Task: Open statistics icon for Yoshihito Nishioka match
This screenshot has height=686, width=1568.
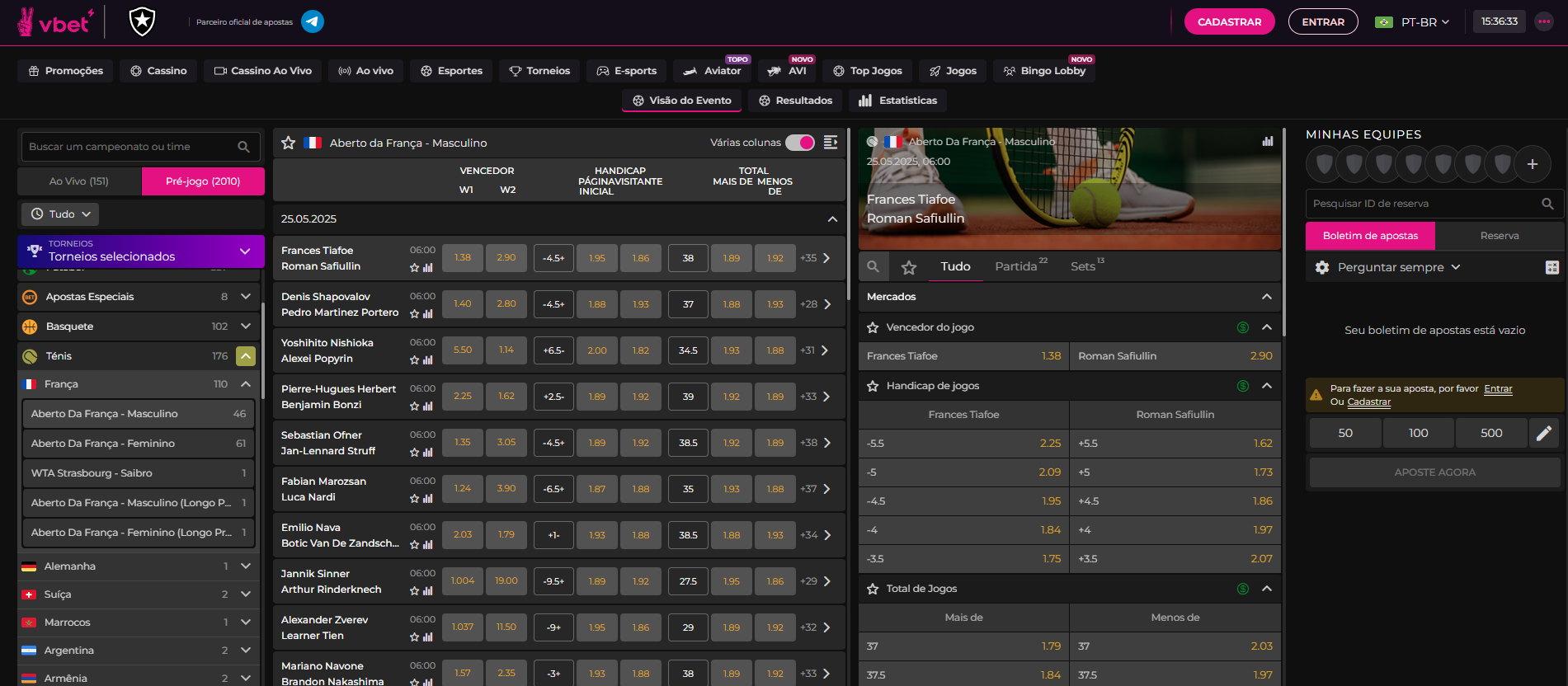Action: [428, 360]
